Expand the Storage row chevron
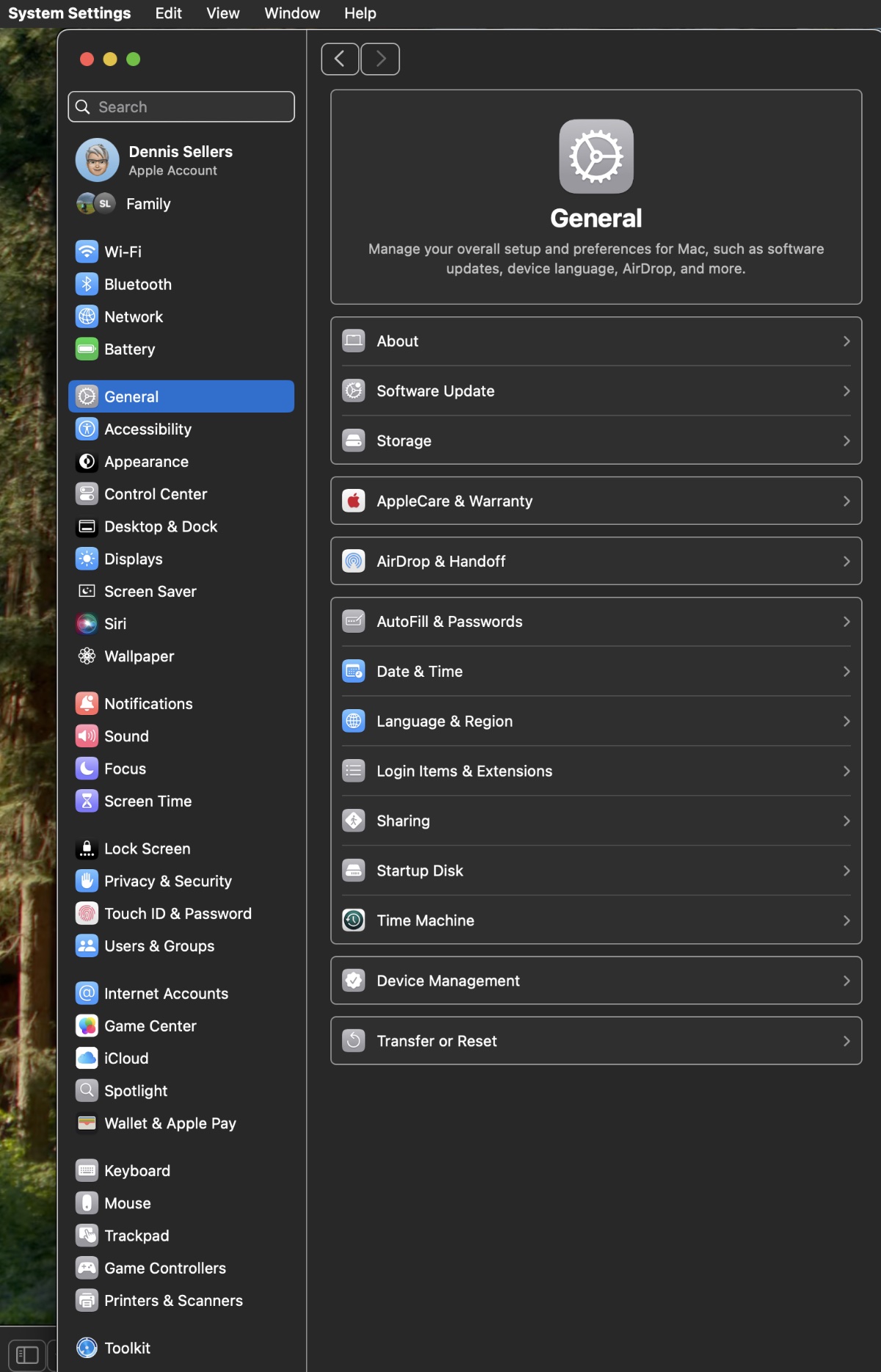 click(x=846, y=441)
